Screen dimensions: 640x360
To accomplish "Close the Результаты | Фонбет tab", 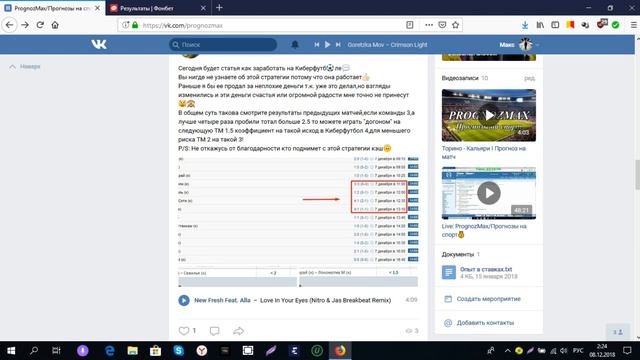I will pos(203,8).
